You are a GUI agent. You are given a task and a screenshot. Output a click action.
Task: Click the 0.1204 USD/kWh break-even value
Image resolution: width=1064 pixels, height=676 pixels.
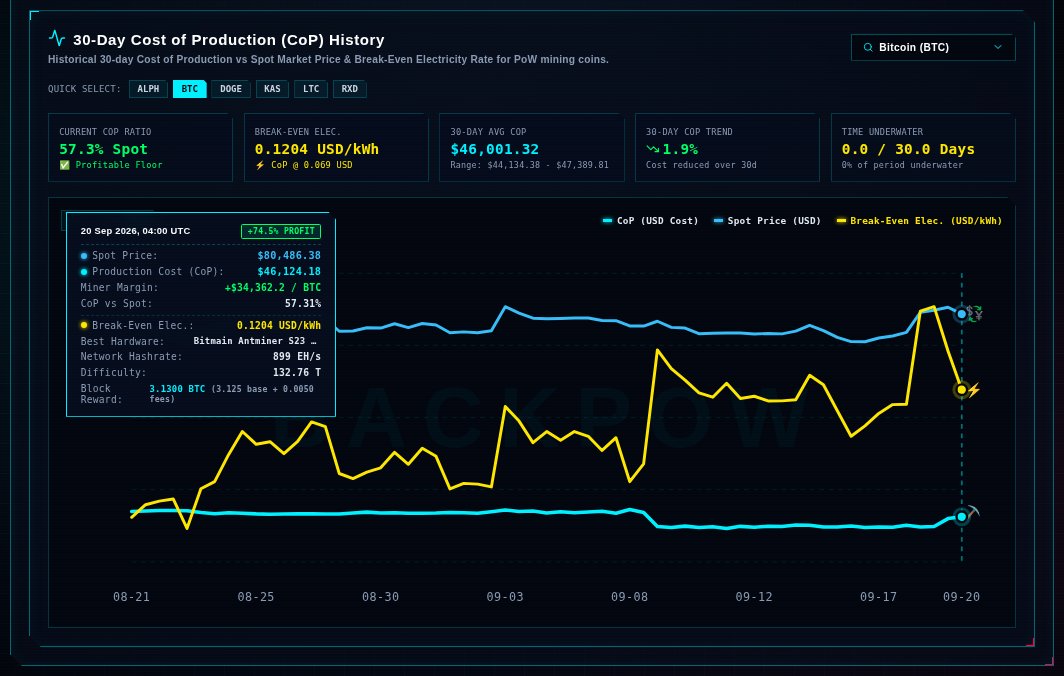pyautogui.click(x=317, y=149)
